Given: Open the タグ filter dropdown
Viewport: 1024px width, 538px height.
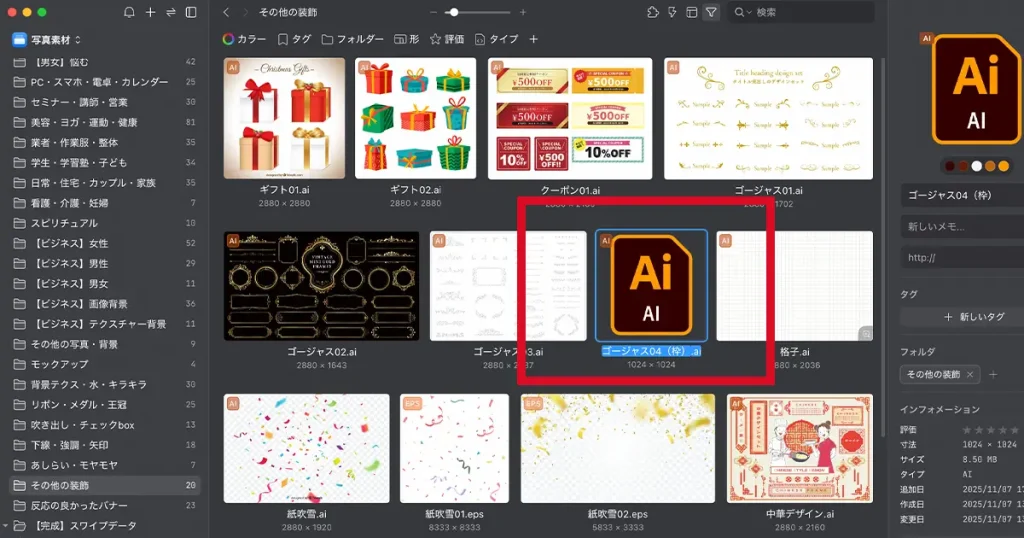Looking at the screenshot, I should [294, 39].
